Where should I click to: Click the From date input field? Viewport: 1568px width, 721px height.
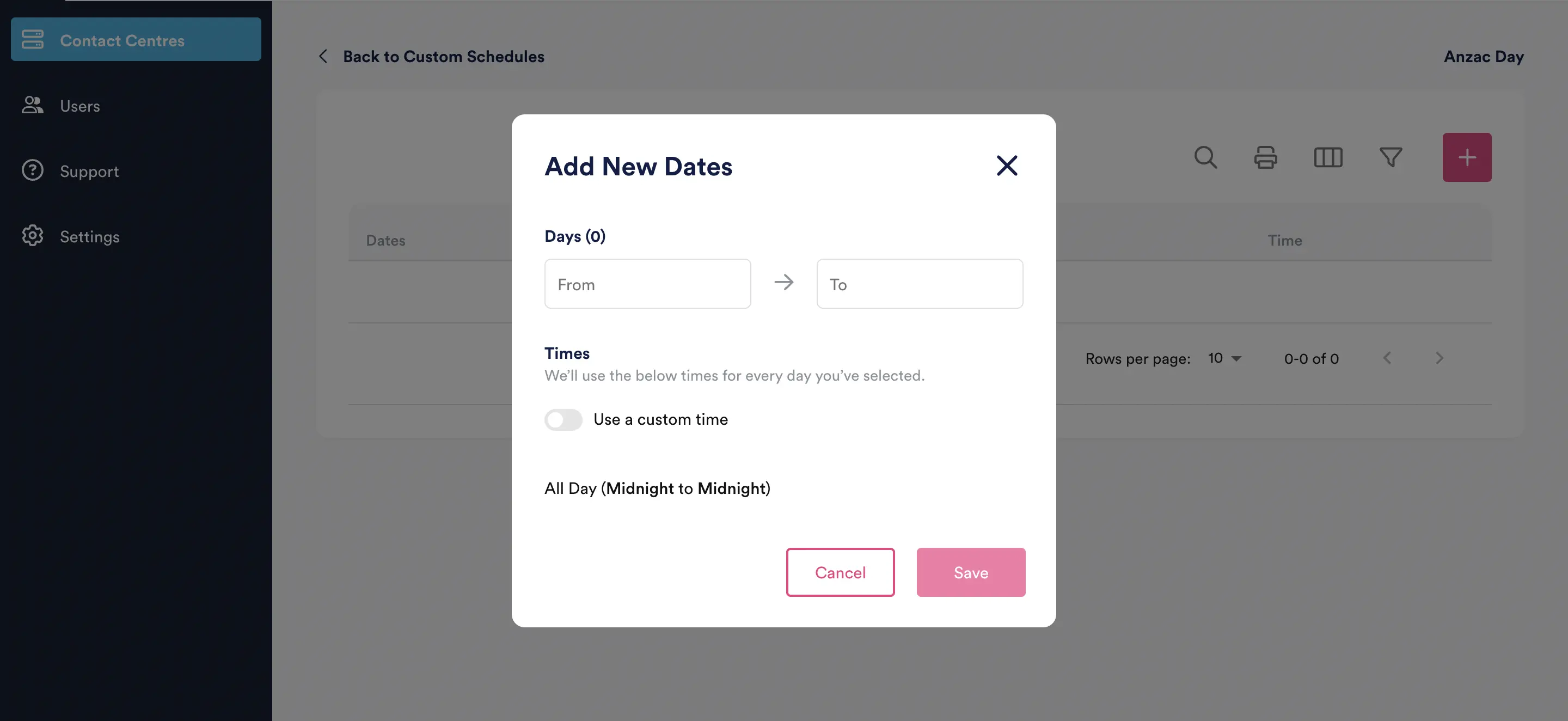click(647, 284)
